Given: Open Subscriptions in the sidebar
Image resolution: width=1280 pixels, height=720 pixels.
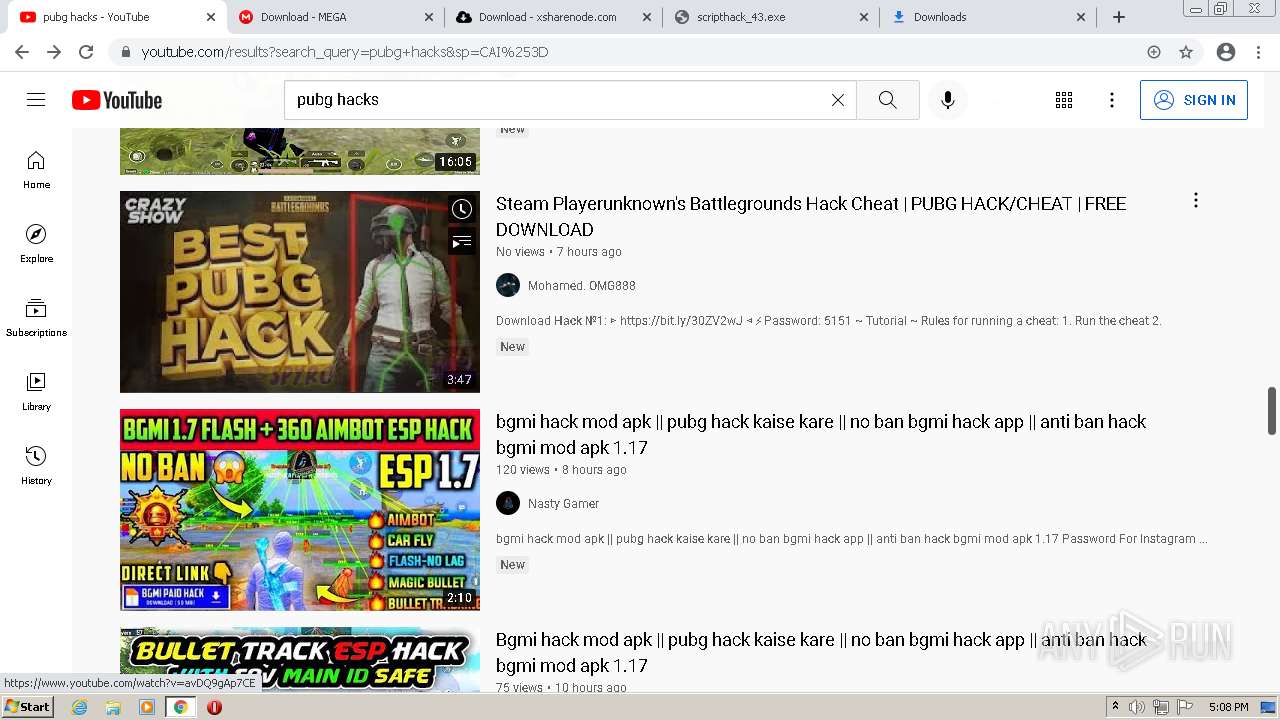Looking at the screenshot, I should click(36, 318).
